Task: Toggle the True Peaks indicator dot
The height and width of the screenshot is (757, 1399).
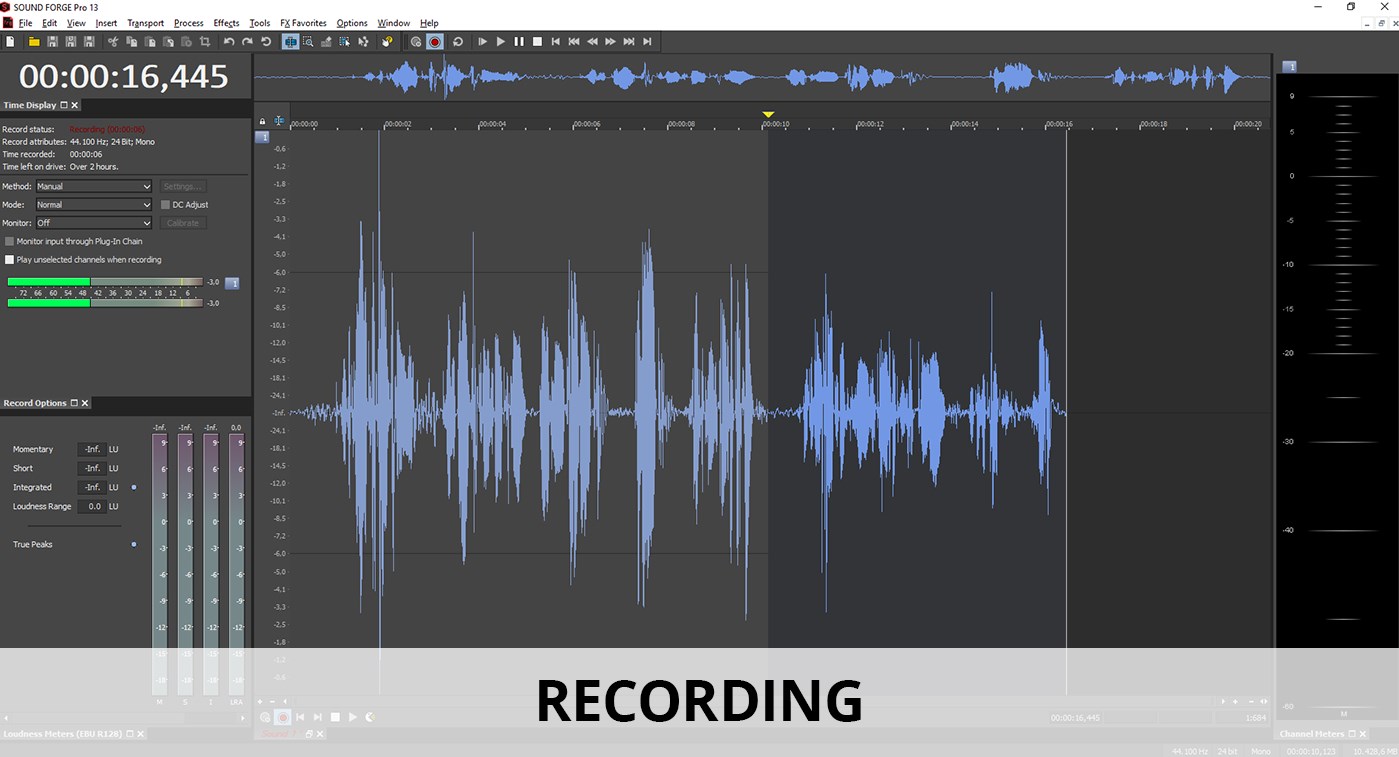Action: [x=134, y=544]
